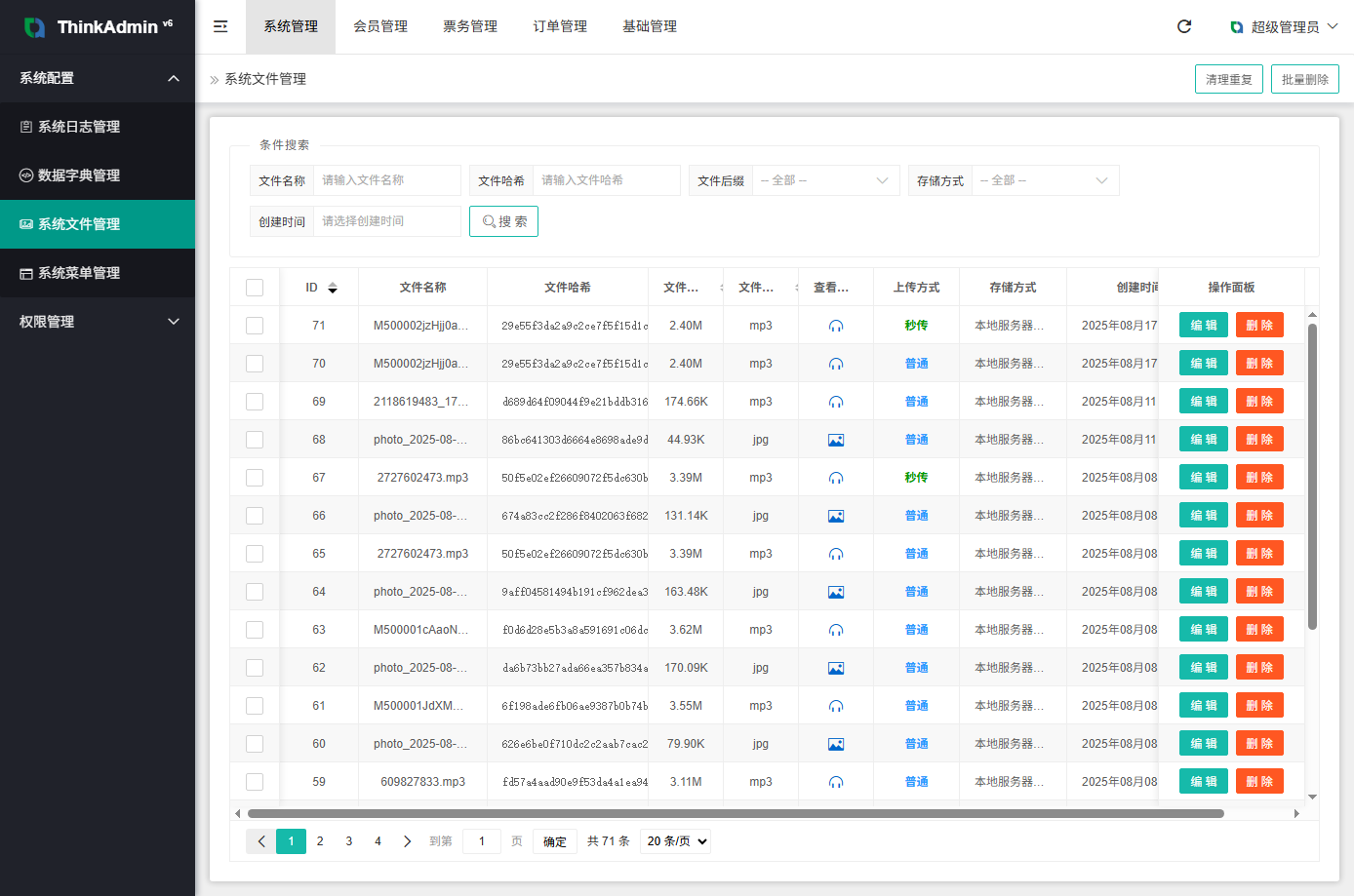
Task: Change the 20 条/页 page size dropdown
Action: (675, 841)
